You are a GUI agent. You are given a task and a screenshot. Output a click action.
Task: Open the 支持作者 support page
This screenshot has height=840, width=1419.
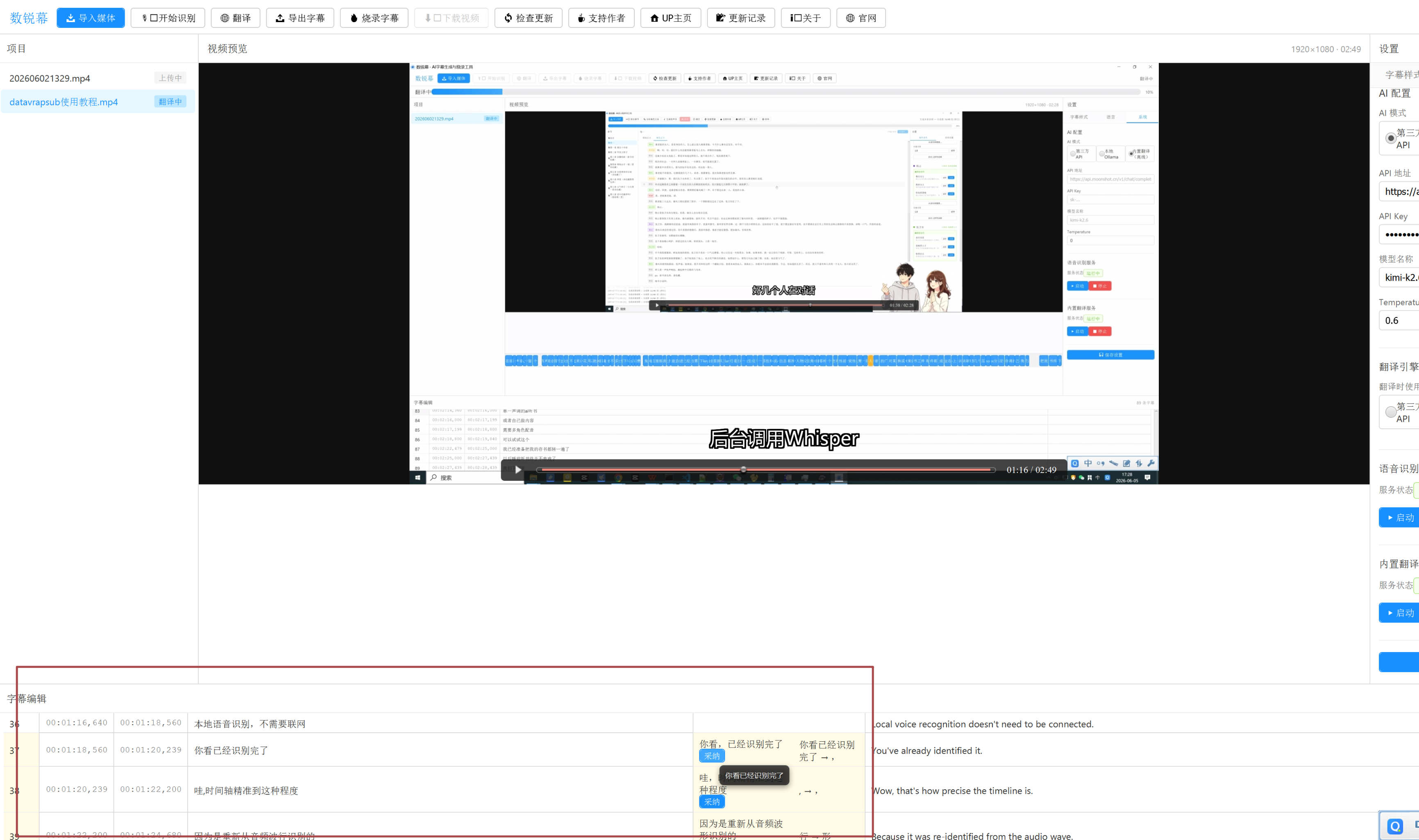click(x=602, y=18)
